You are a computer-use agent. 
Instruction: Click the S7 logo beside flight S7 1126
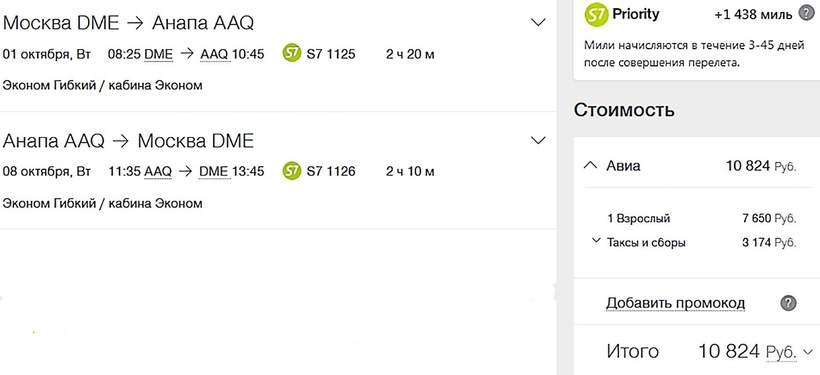coord(292,171)
